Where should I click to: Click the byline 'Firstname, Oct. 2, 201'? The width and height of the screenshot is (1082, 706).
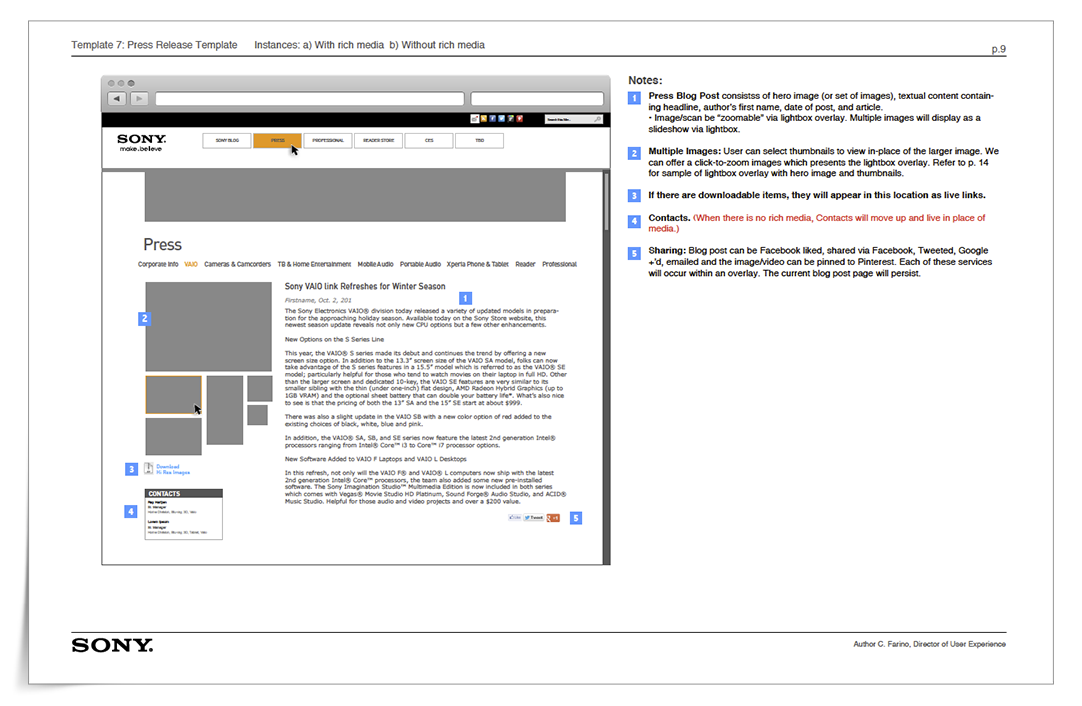coord(318,300)
